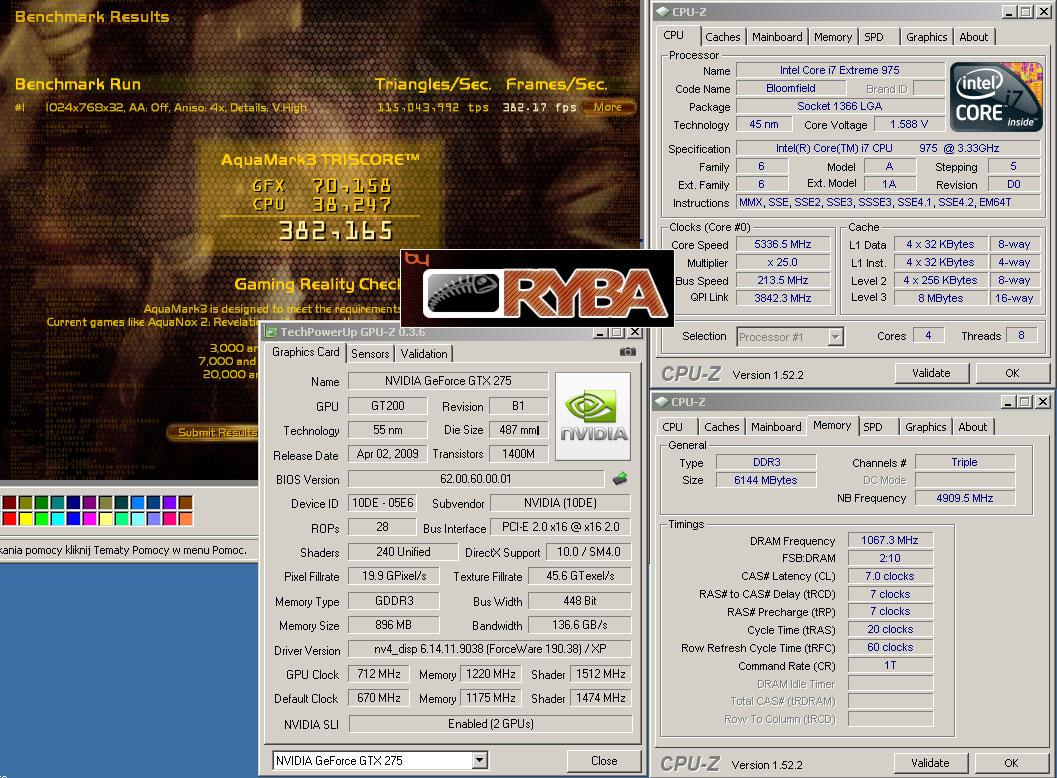This screenshot has height=778, width=1057.
Task: Click the NVIDIA logo in GPU-Z
Action: [x=593, y=417]
